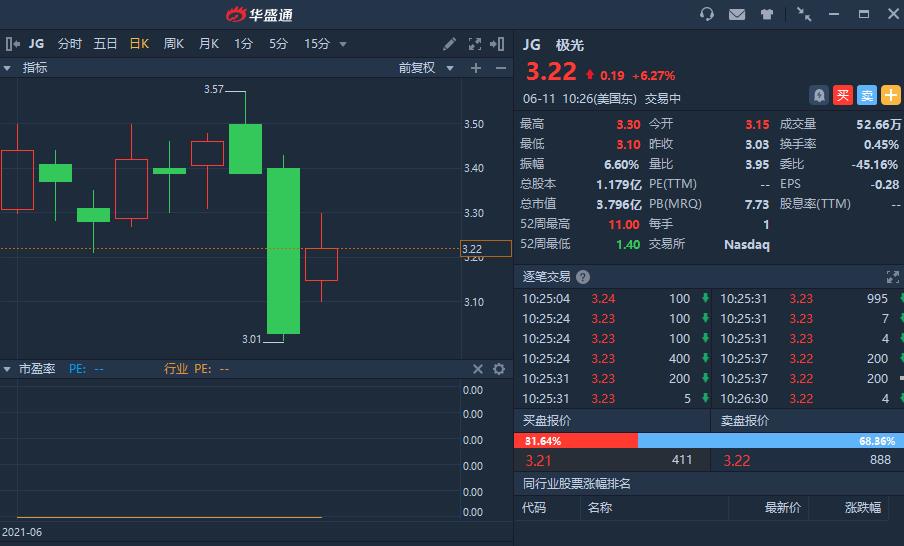Click the latest red hollow candlestick
This screenshot has height=546, width=904.
321,265
